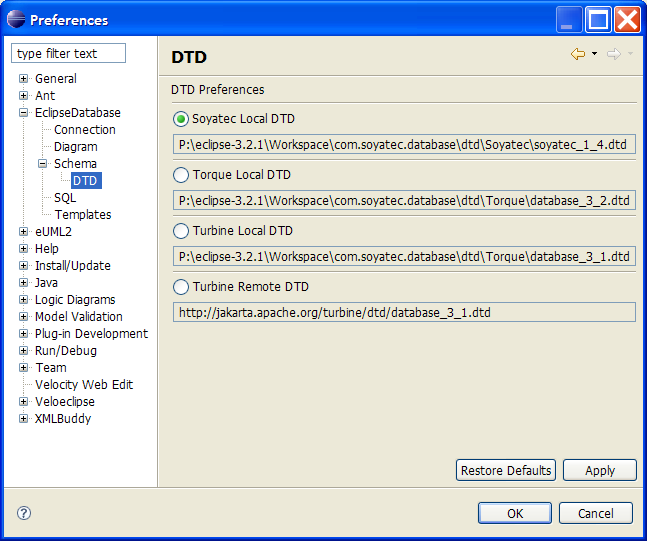Expand the Model Validation node

[24, 317]
